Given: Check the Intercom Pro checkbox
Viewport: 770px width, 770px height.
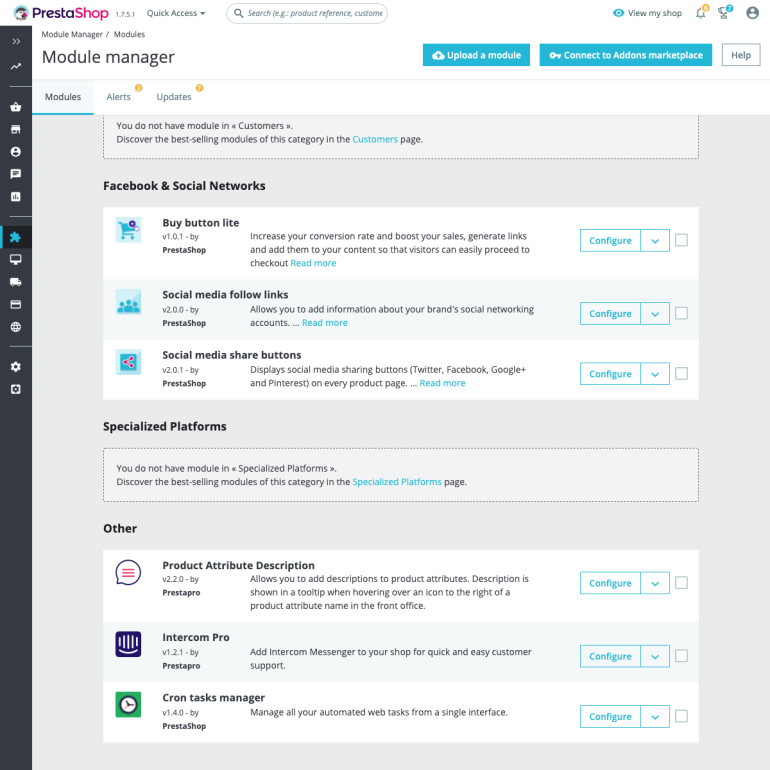Looking at the screenshot, I should (x=682, y=656).
